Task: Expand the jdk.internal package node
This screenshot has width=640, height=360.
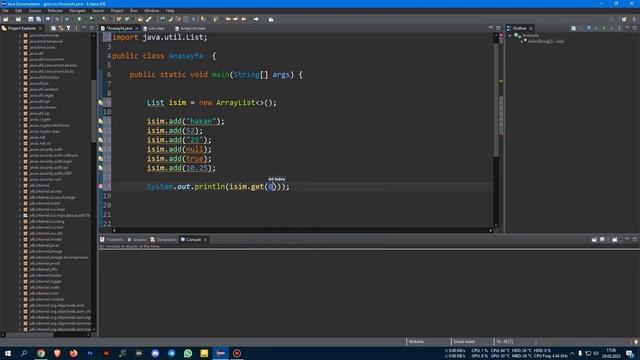Action: point(20,185)
